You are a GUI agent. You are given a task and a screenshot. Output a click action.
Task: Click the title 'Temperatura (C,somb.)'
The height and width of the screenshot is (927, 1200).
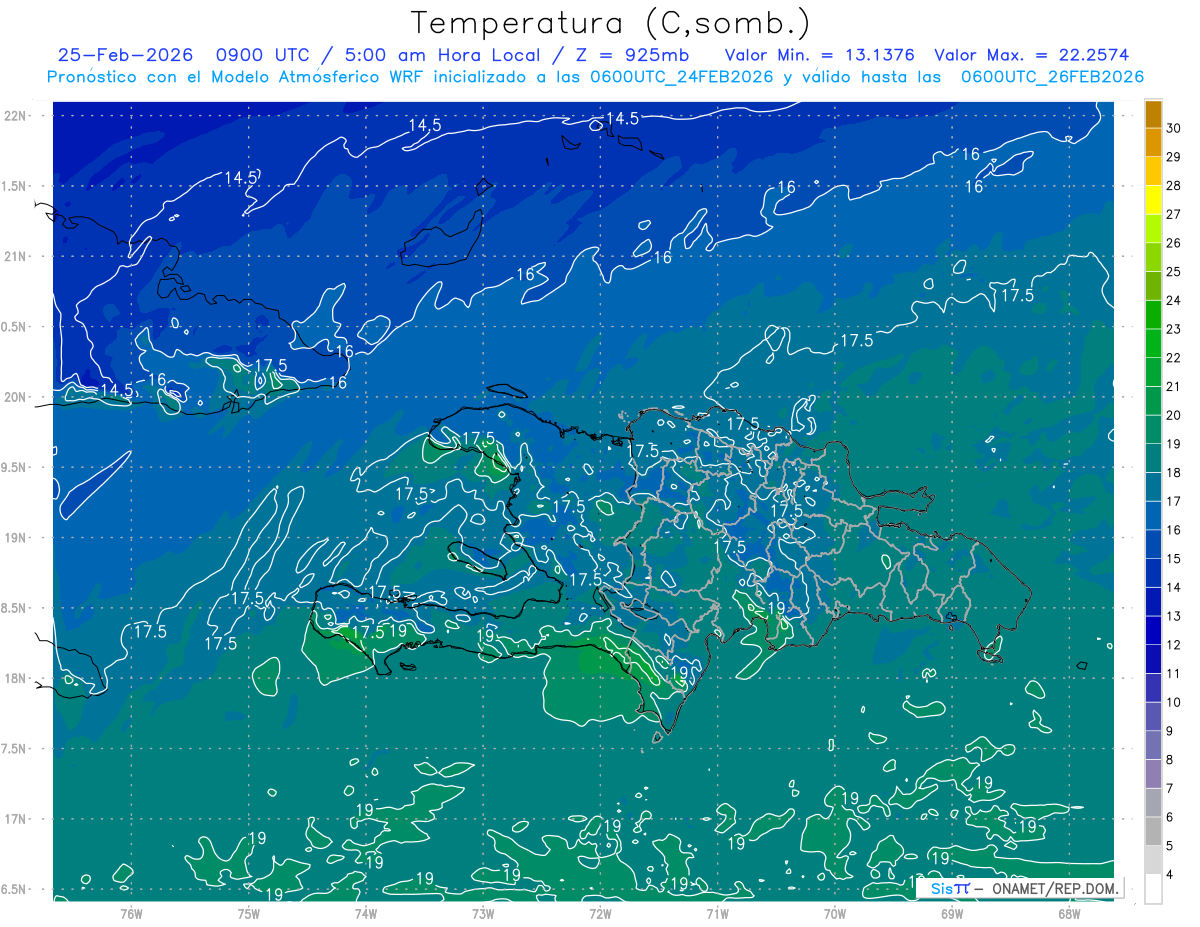point(611,23)
